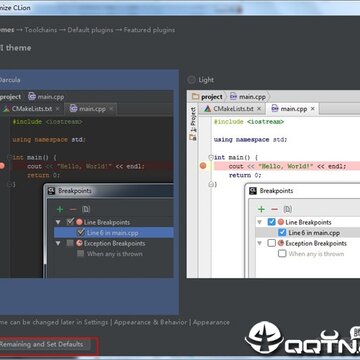Select the Light theme radio button

click(191, 80)
